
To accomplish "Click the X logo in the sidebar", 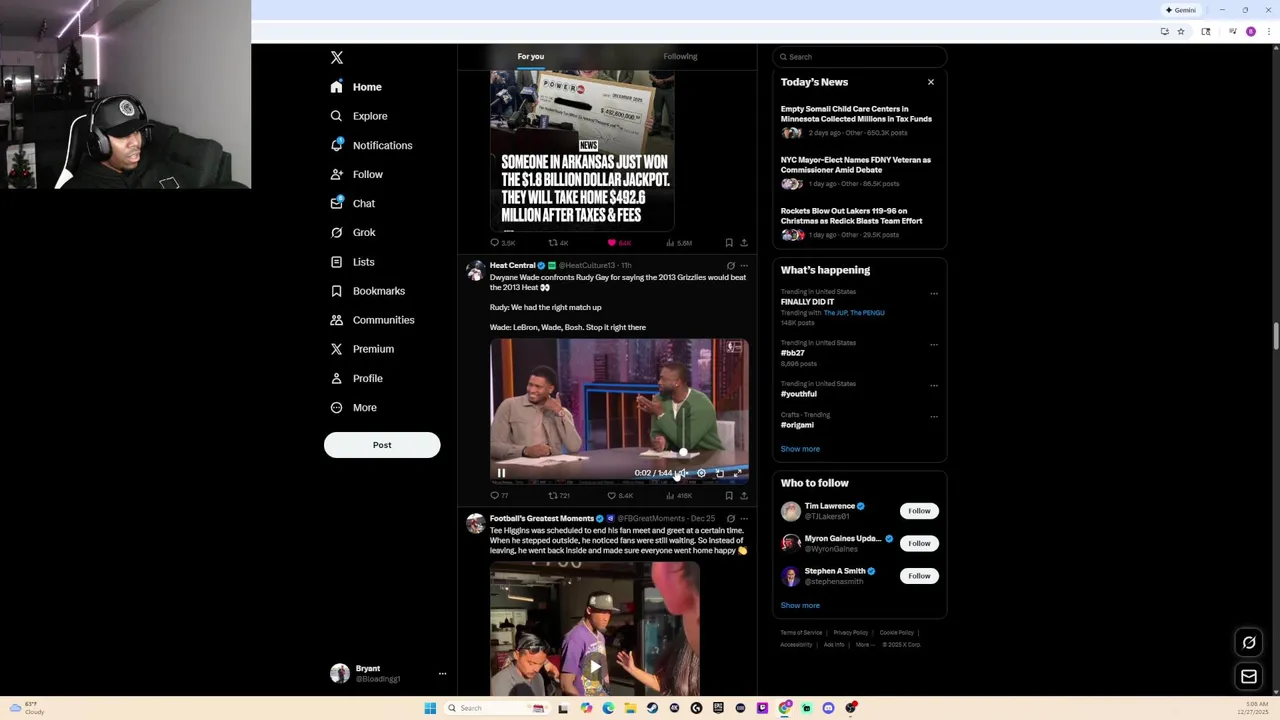I will click(x=337, y=58).
